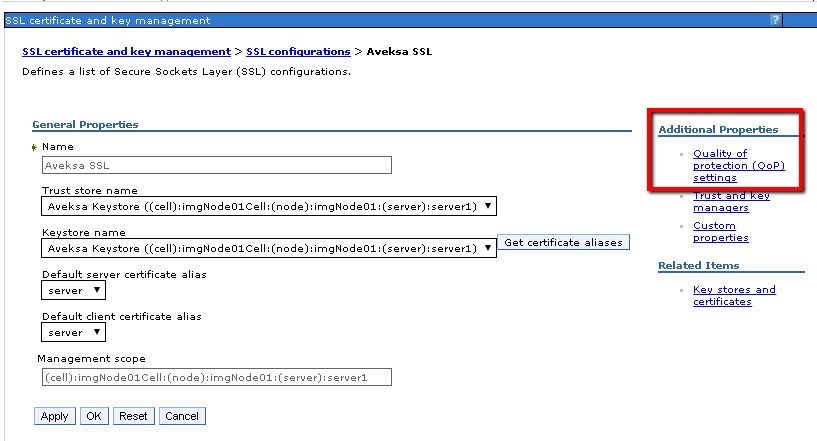817x441 pixels.
Task: Cancel the SSL configuration changes
Action: pos(182,416)
